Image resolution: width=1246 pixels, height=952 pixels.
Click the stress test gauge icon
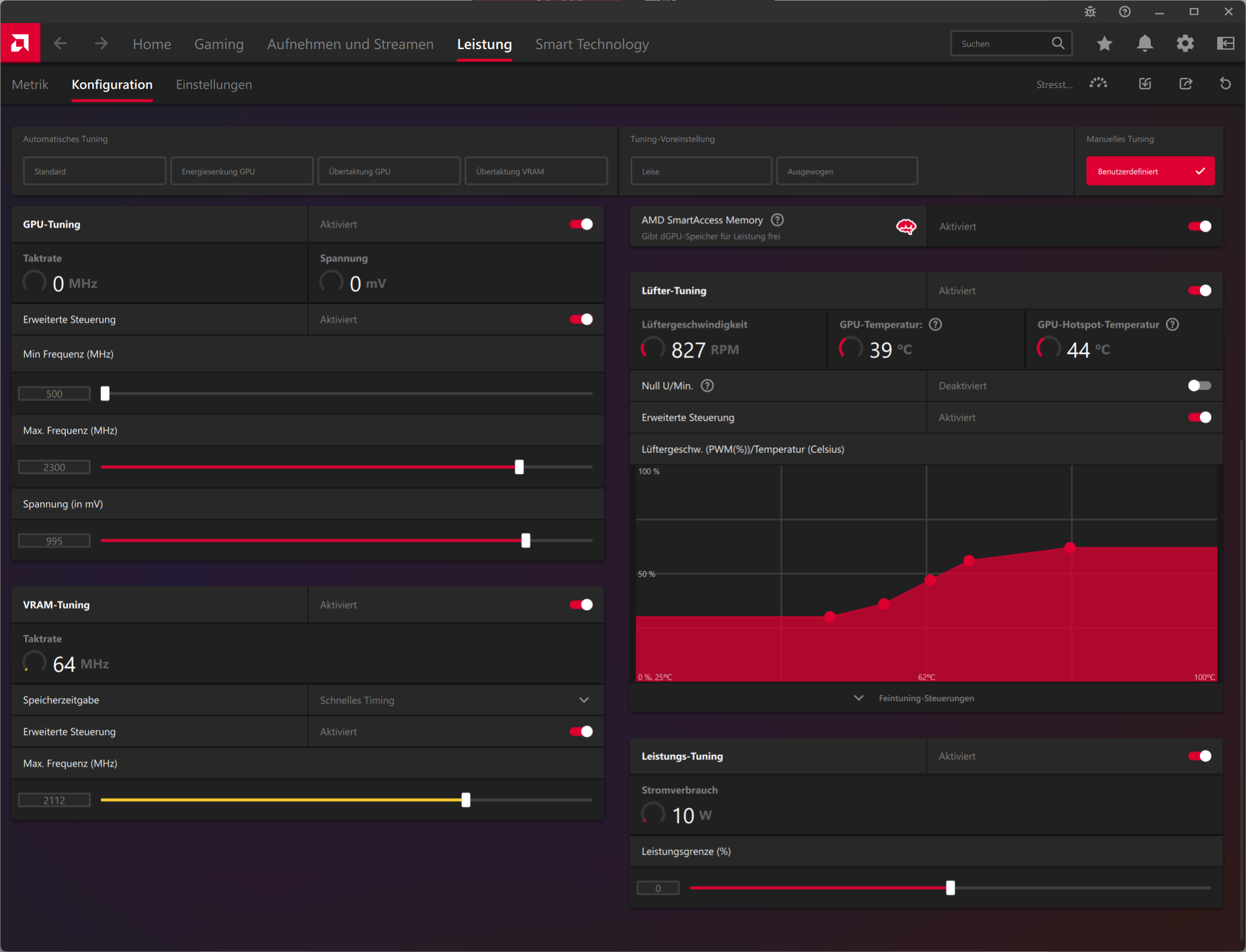(x=1098, y=84)
